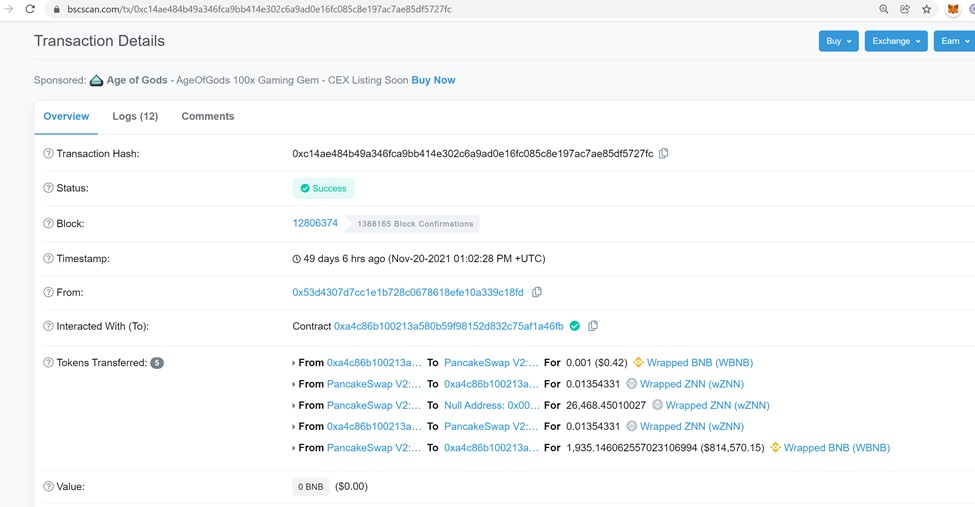Screen dimensions: 975x507
Task: Expand the 1,935.14 WBNB transfer row arrow
Action: tap(293, 448)
